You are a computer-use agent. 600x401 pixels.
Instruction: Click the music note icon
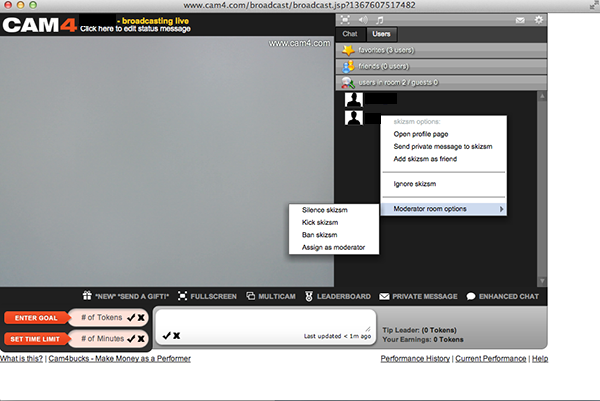click(379, 18)
